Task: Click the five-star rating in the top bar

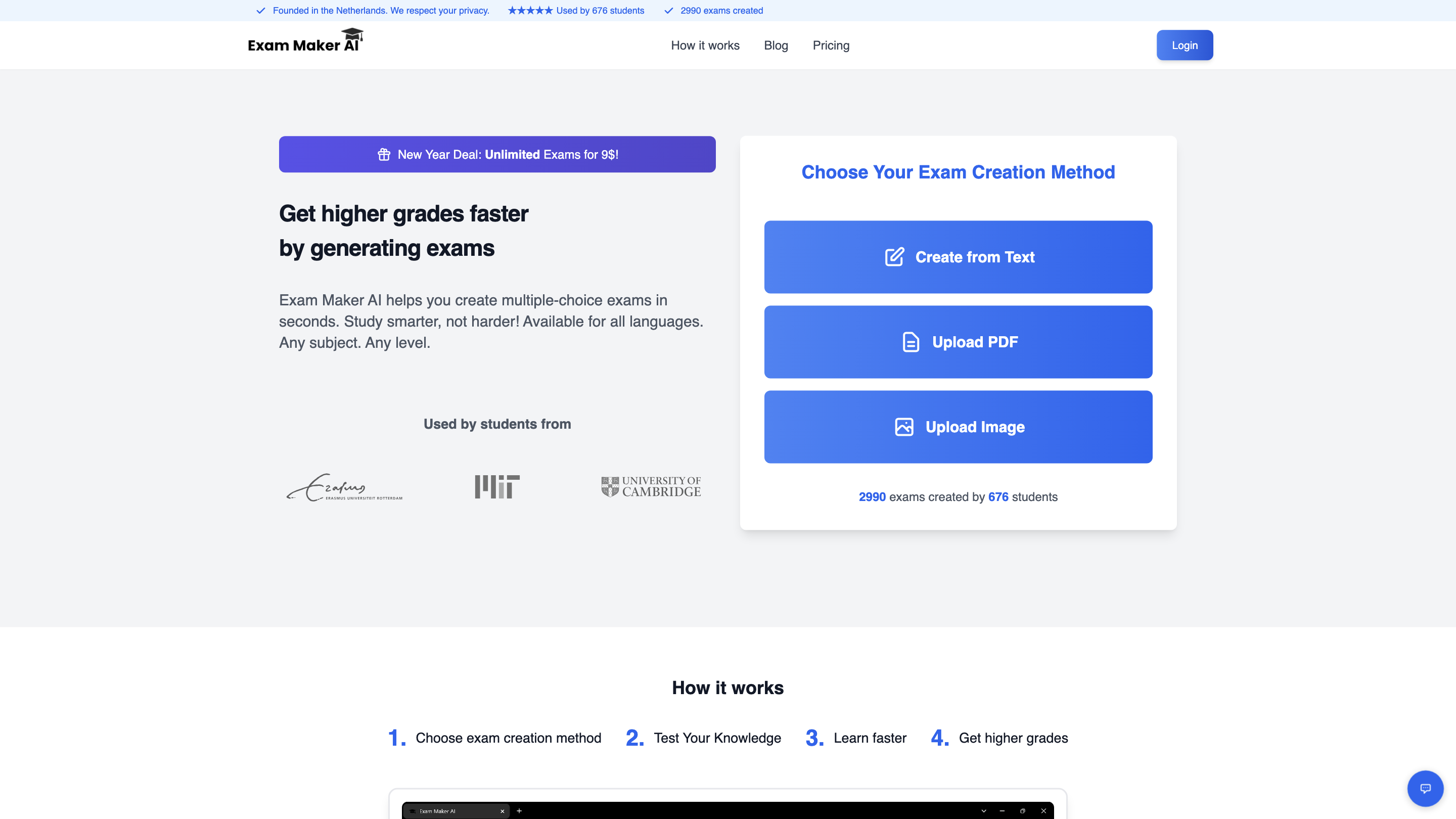Action: click(x=530, y=10)
